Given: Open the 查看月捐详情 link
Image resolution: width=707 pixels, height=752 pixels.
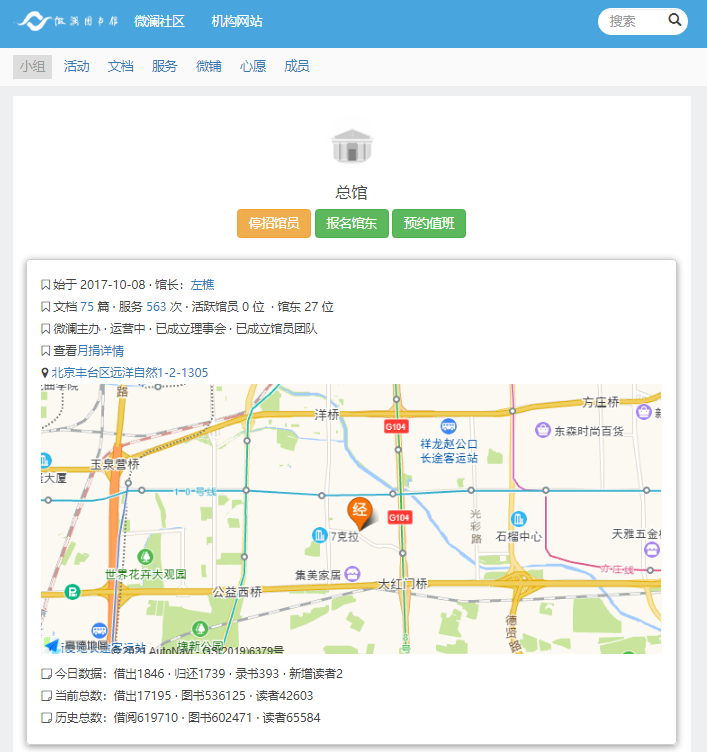Looking at the screenshot, I should pyautogui.click(x=88, y=351).
